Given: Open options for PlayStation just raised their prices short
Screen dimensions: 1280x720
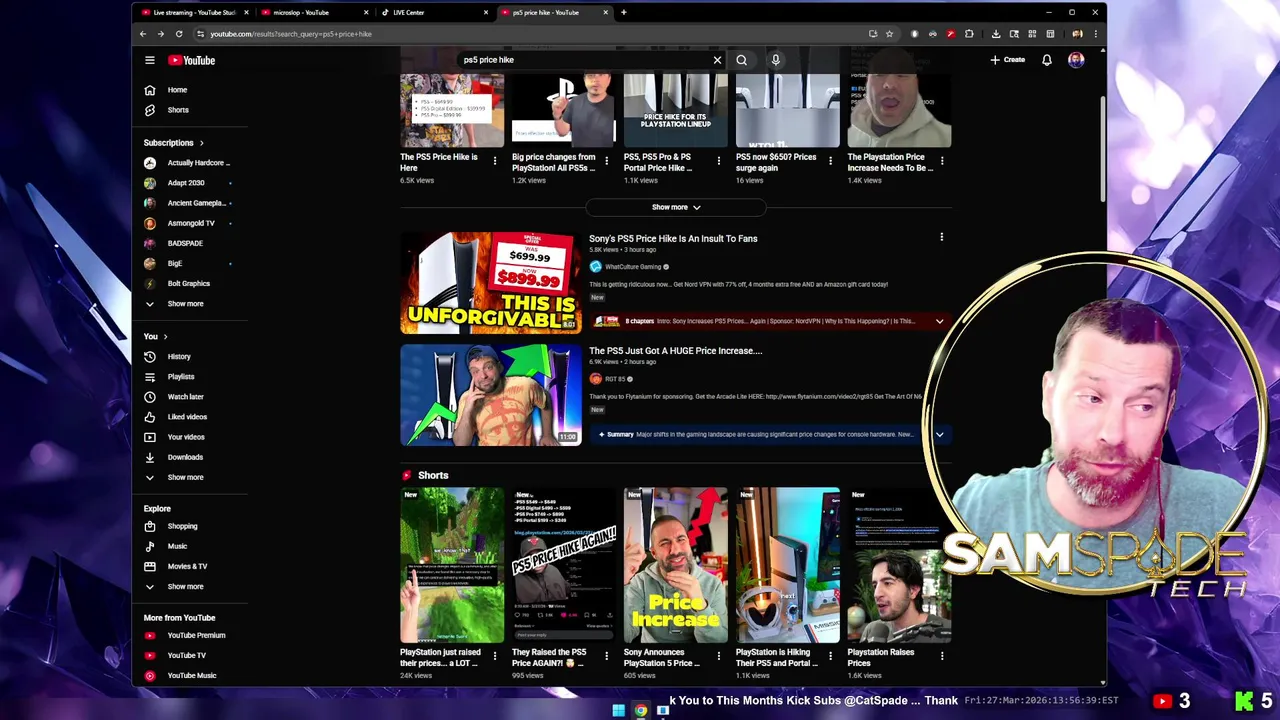Looking at the screenshot, I should [494, 656].
